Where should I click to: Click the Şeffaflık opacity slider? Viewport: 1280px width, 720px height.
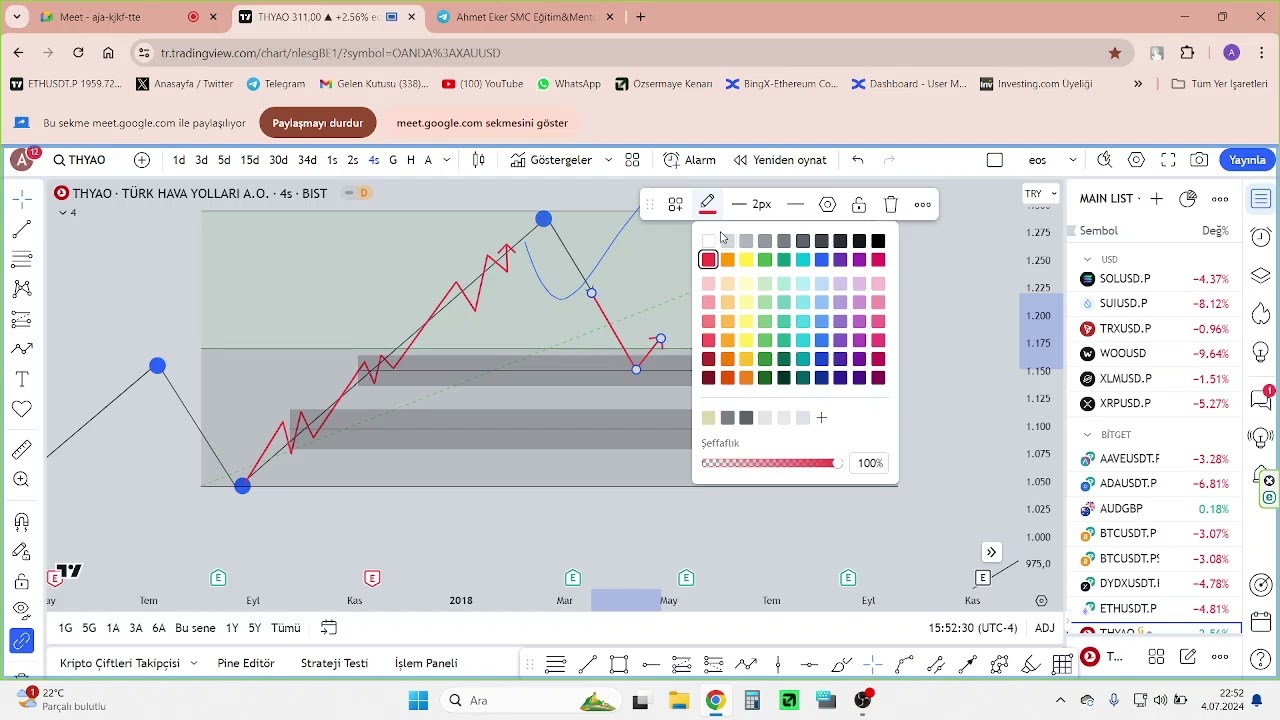(x=772, y=463)
